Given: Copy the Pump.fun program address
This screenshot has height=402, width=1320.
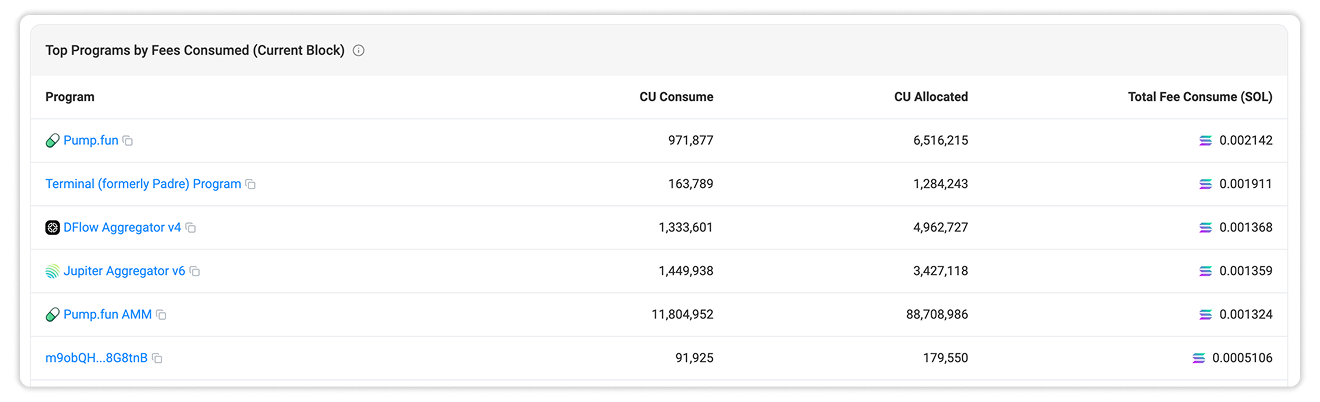Looking at the screenshot, I should coord(128,141).
